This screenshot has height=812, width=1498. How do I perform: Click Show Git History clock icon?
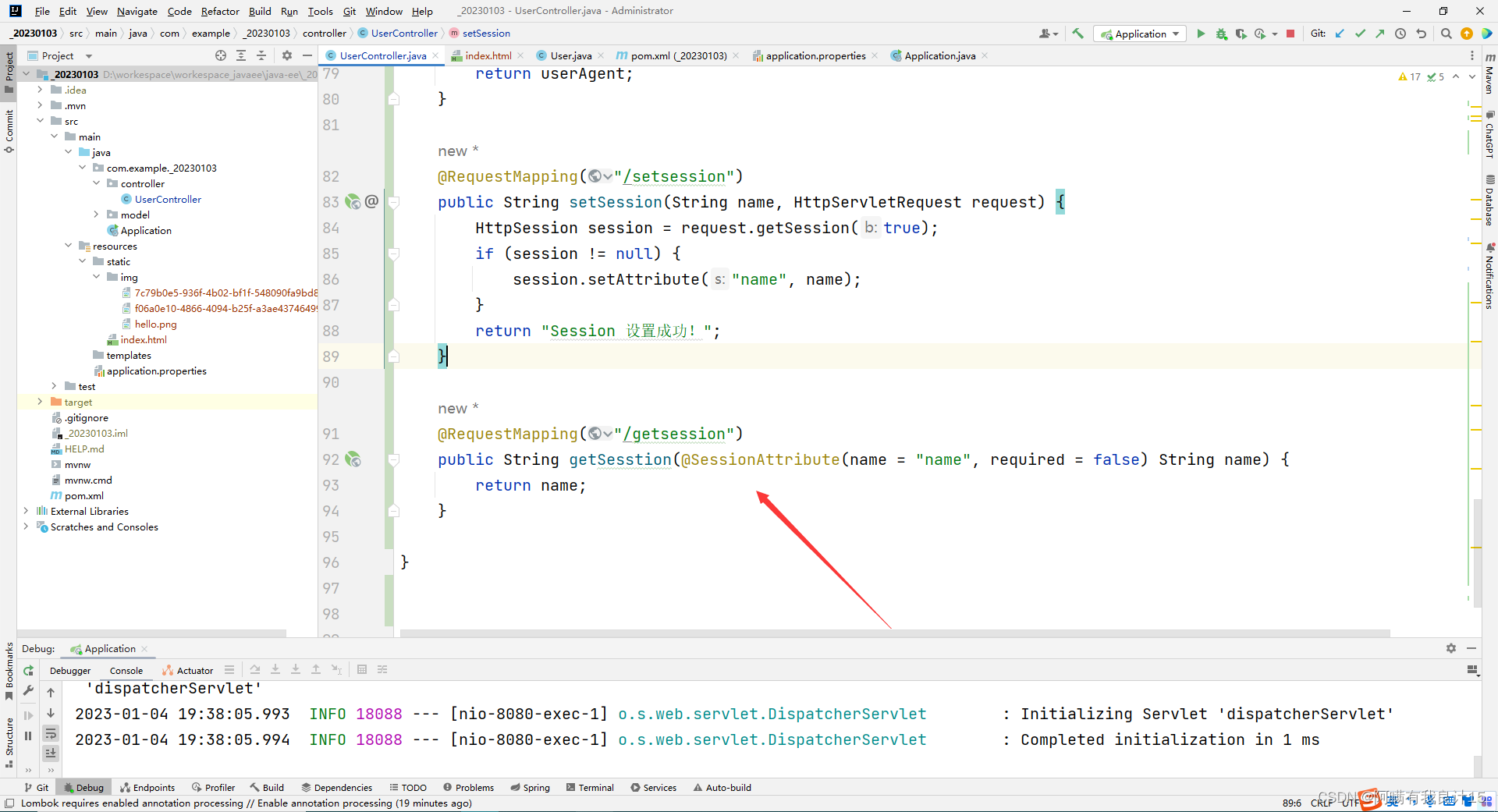1400,34
